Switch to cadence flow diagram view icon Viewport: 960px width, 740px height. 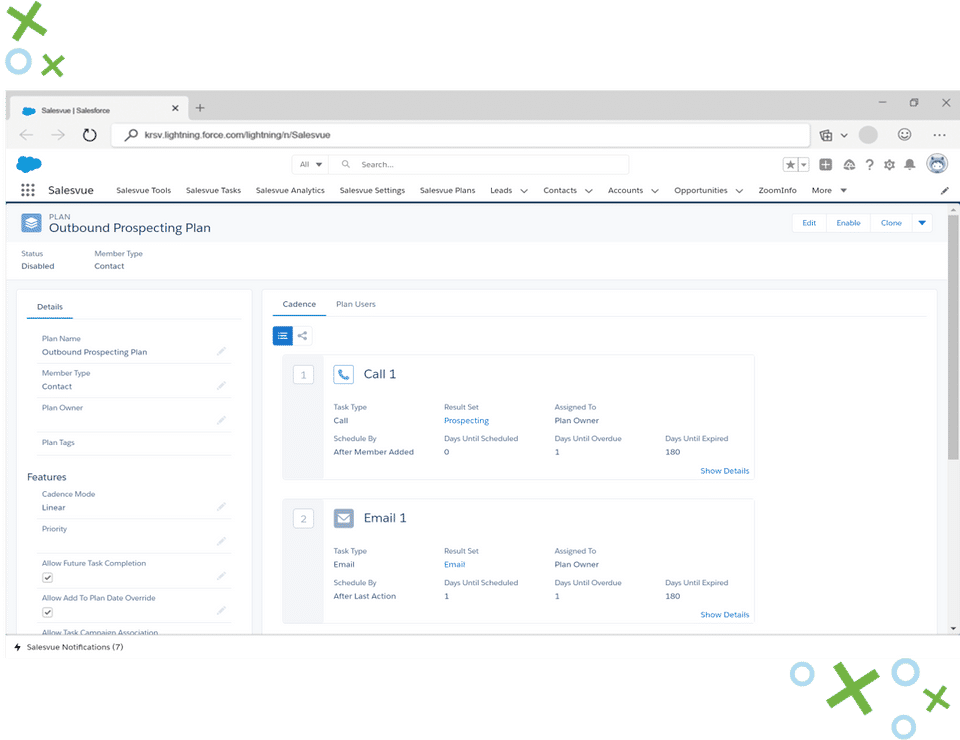tap(302, 335)
